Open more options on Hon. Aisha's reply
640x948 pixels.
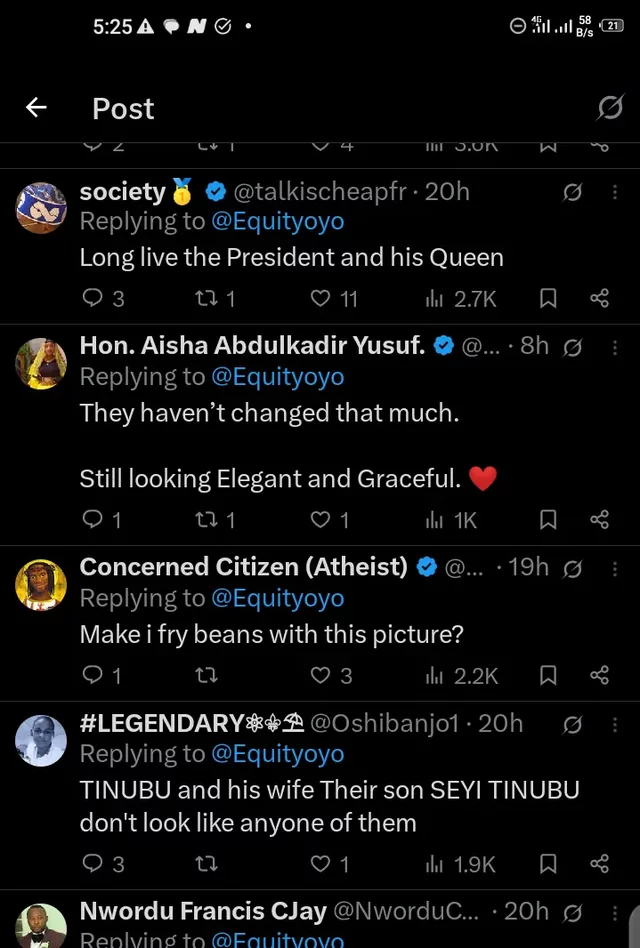click(615, 347)
